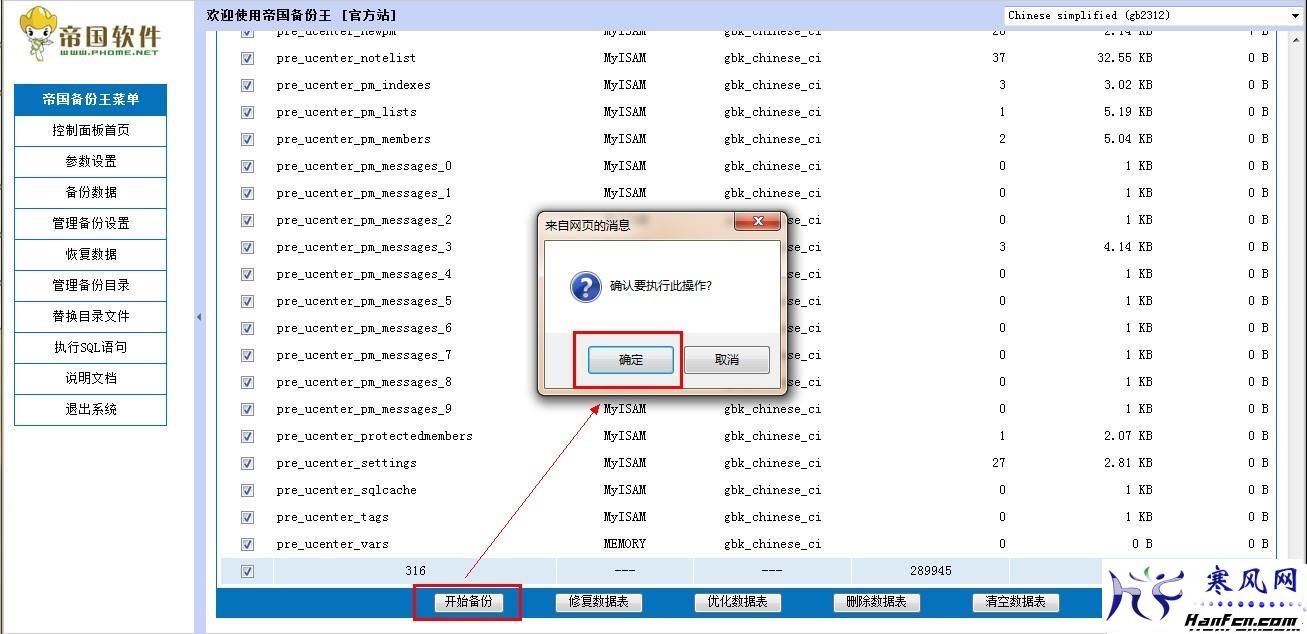
Task: Select 退出系统 menu item
Action: (91, 410)
